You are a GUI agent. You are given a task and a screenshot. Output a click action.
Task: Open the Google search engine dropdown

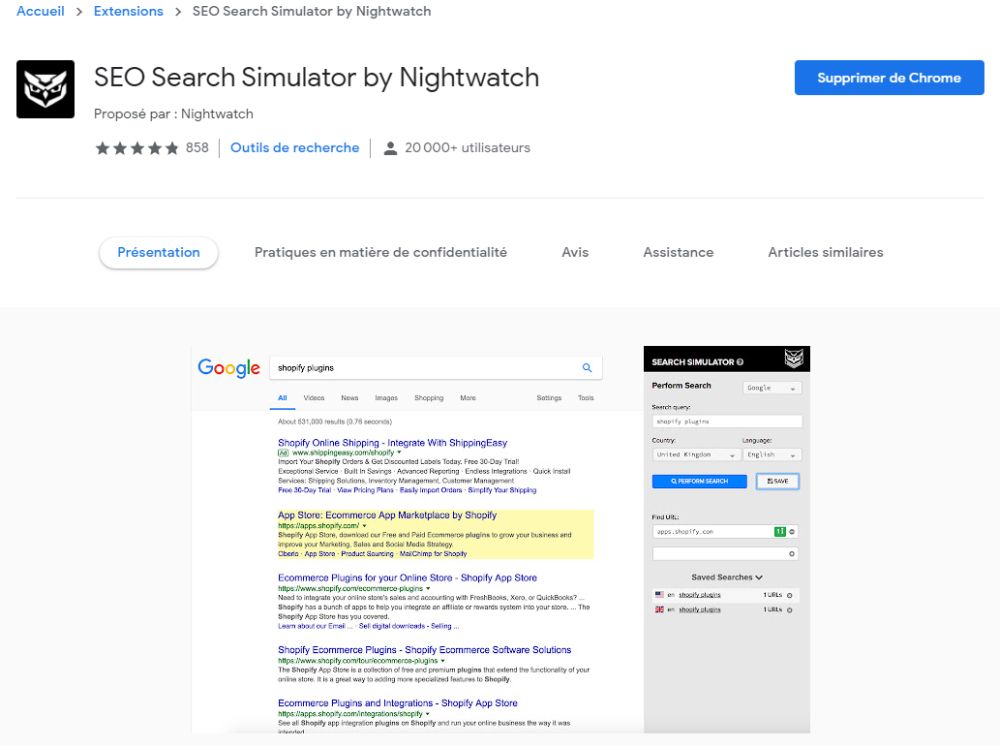(772, 388)
